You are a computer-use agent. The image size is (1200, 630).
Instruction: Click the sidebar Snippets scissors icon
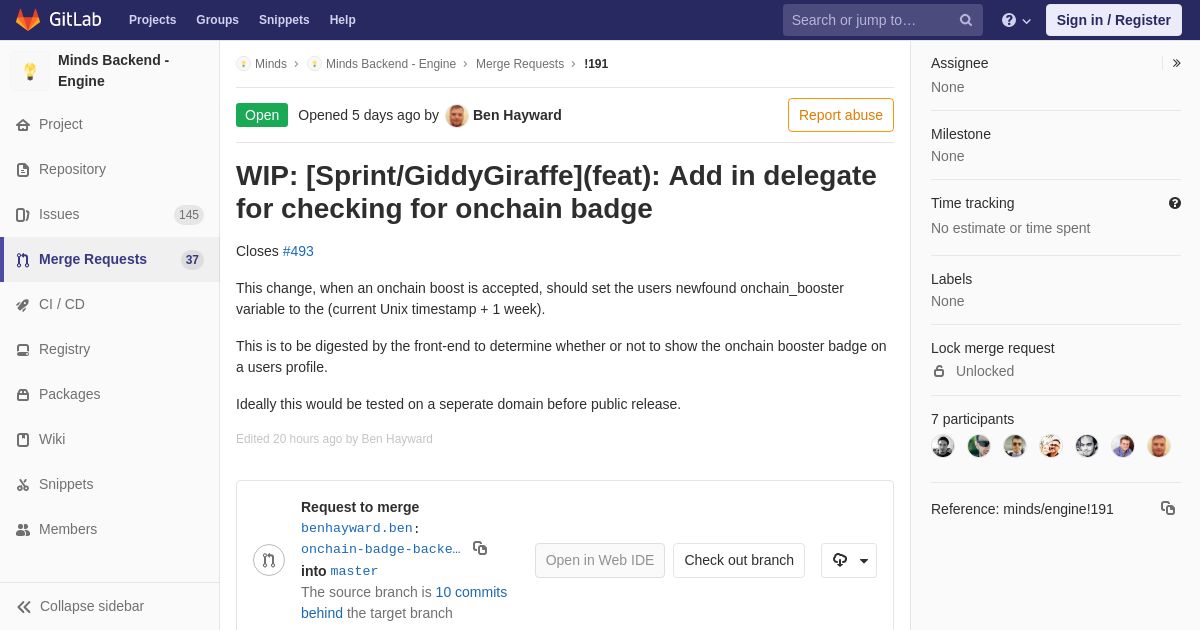tap(23, 485)
